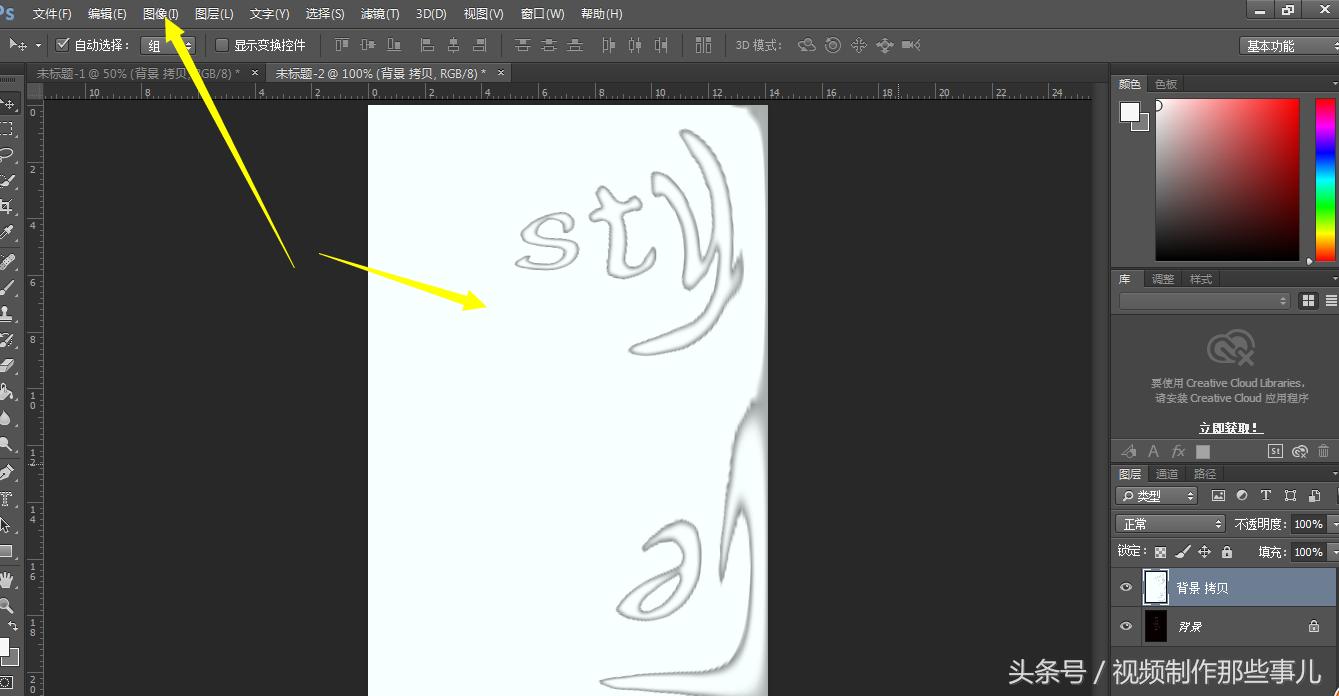Open the layer blend mode dropdown showing 正常
Viewport: 1339px width, 696px height.
point(1170,523)
